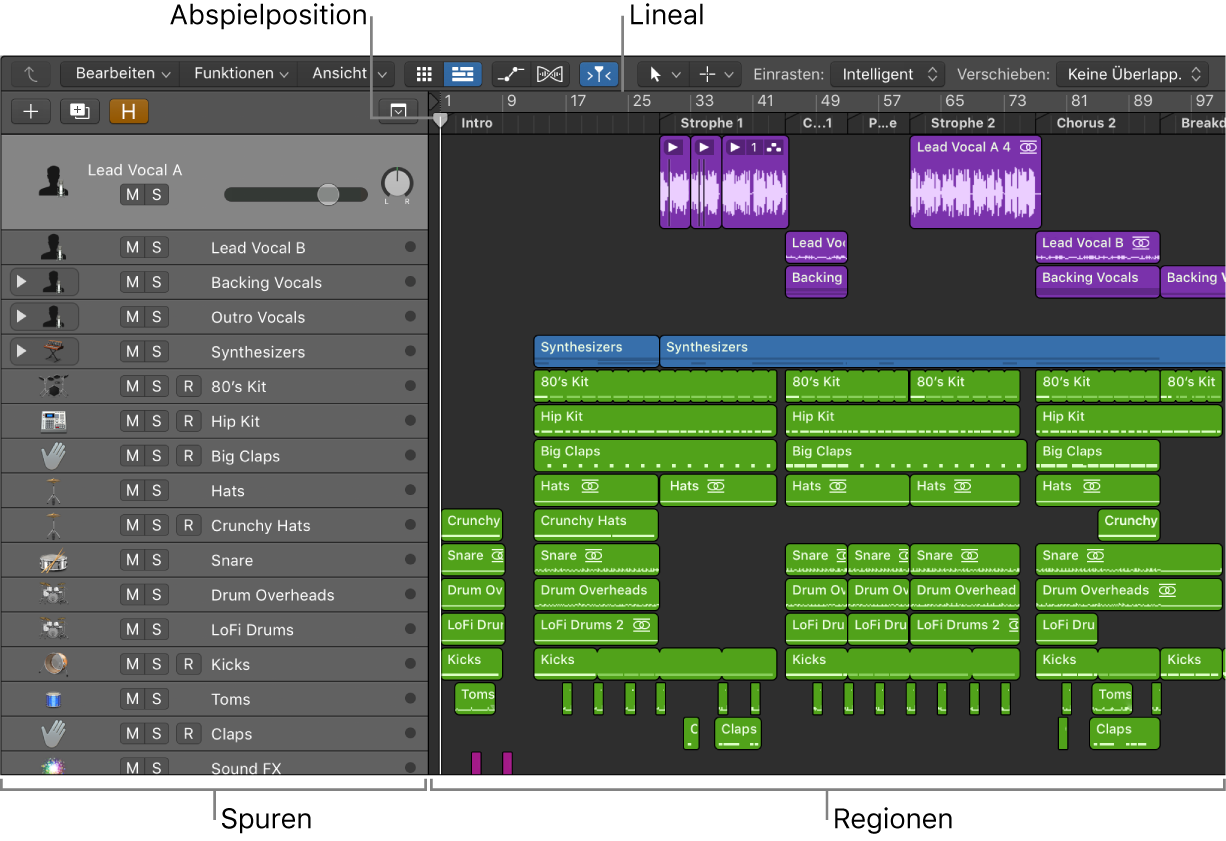Mute the Lead Vocal B track
Viewport: 1226px width, 841px height.
[x=132, y=248]
